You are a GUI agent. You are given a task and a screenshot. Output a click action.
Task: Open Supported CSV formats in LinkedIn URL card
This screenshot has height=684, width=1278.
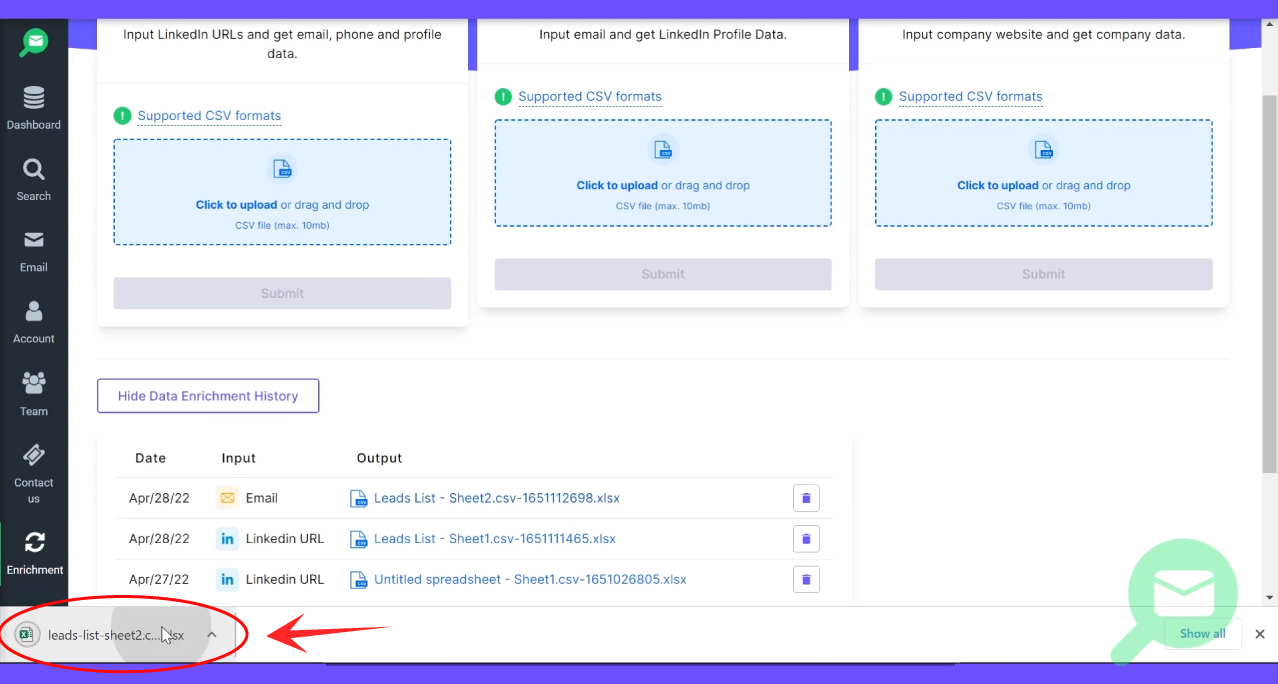tap(209, 116)
